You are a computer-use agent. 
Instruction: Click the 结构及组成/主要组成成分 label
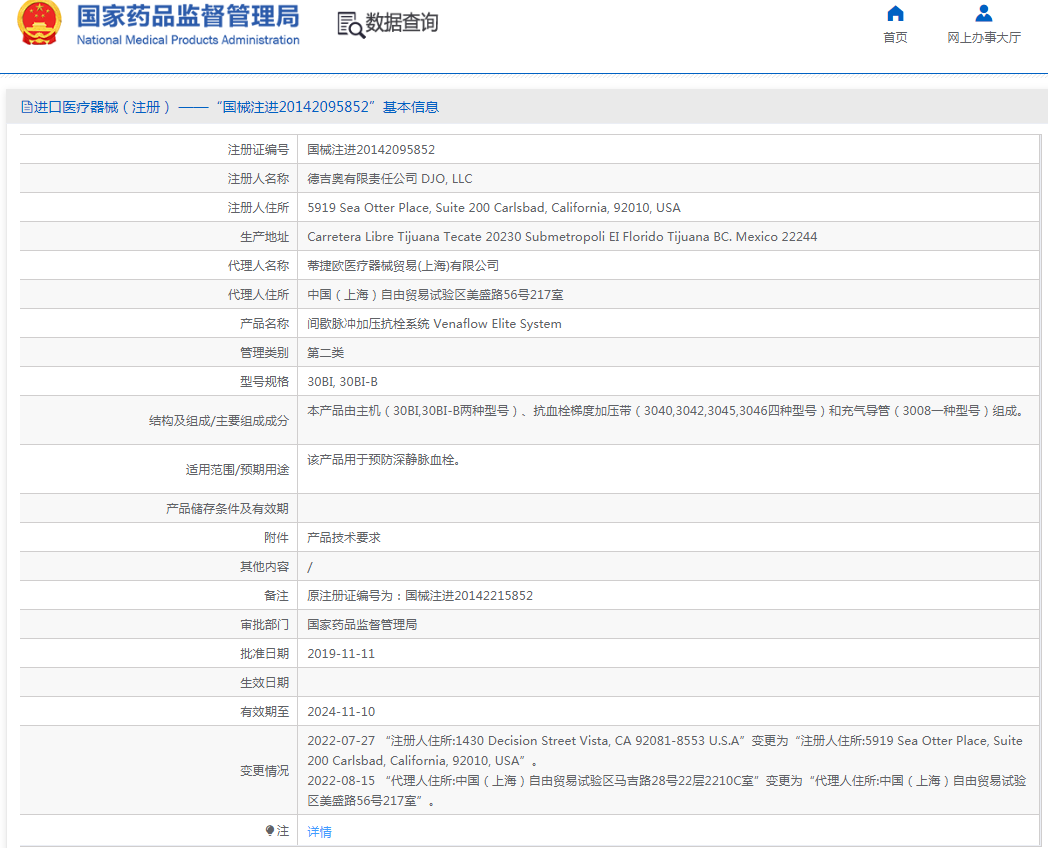coord(219,421)
